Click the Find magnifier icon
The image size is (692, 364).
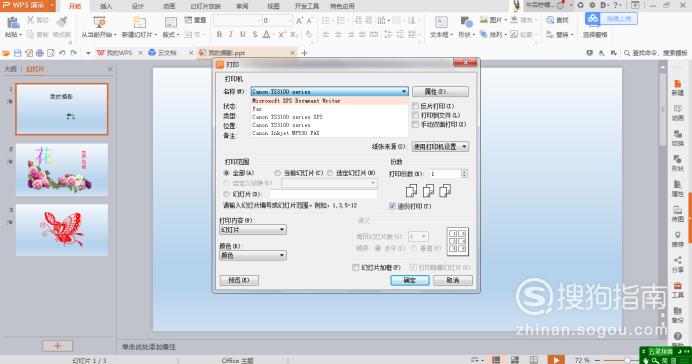[x=550, y=20]
